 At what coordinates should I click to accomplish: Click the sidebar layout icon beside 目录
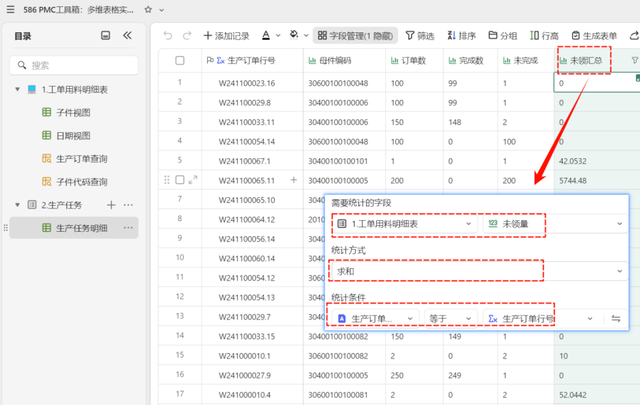point(105,36)
